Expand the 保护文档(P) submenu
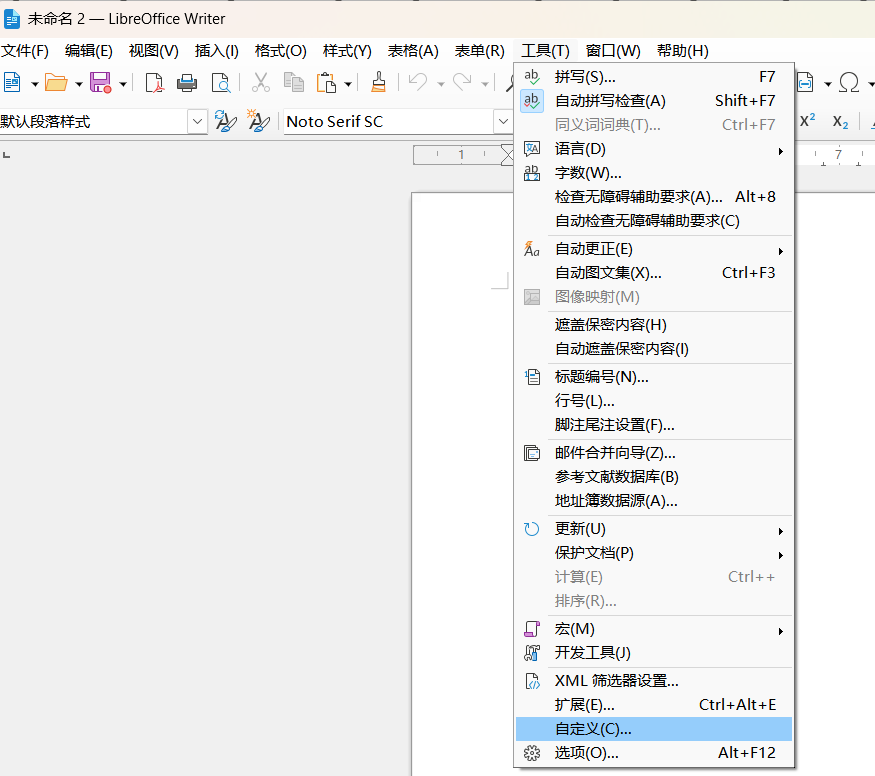 point(653,553)
